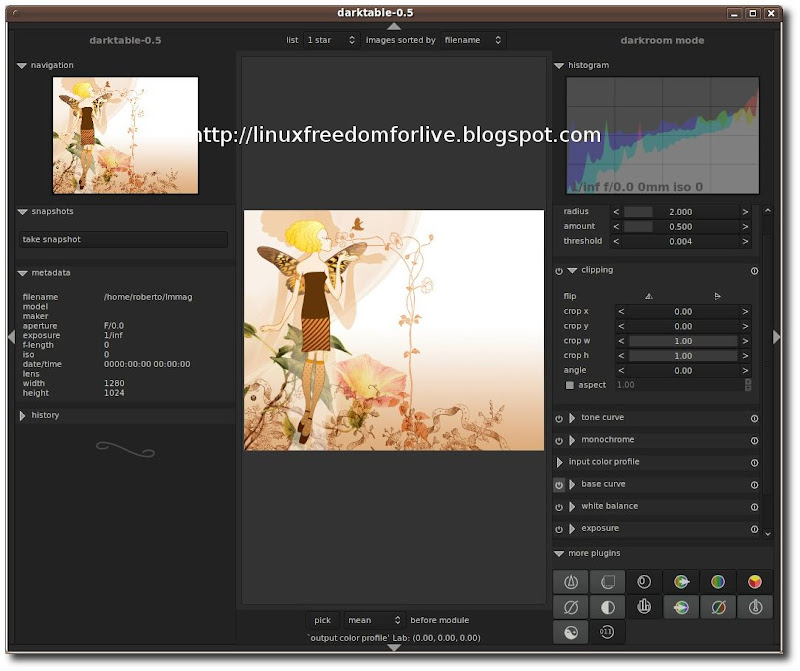800x671 pixels.
Task: Reset the input color profile module
Action: coord(754,463)
